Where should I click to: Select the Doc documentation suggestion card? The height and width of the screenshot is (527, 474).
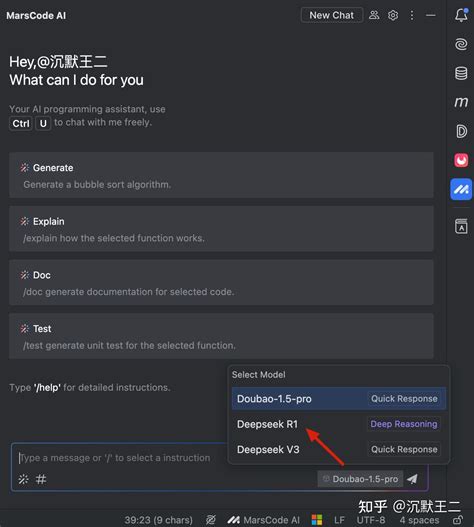[221, 282]
